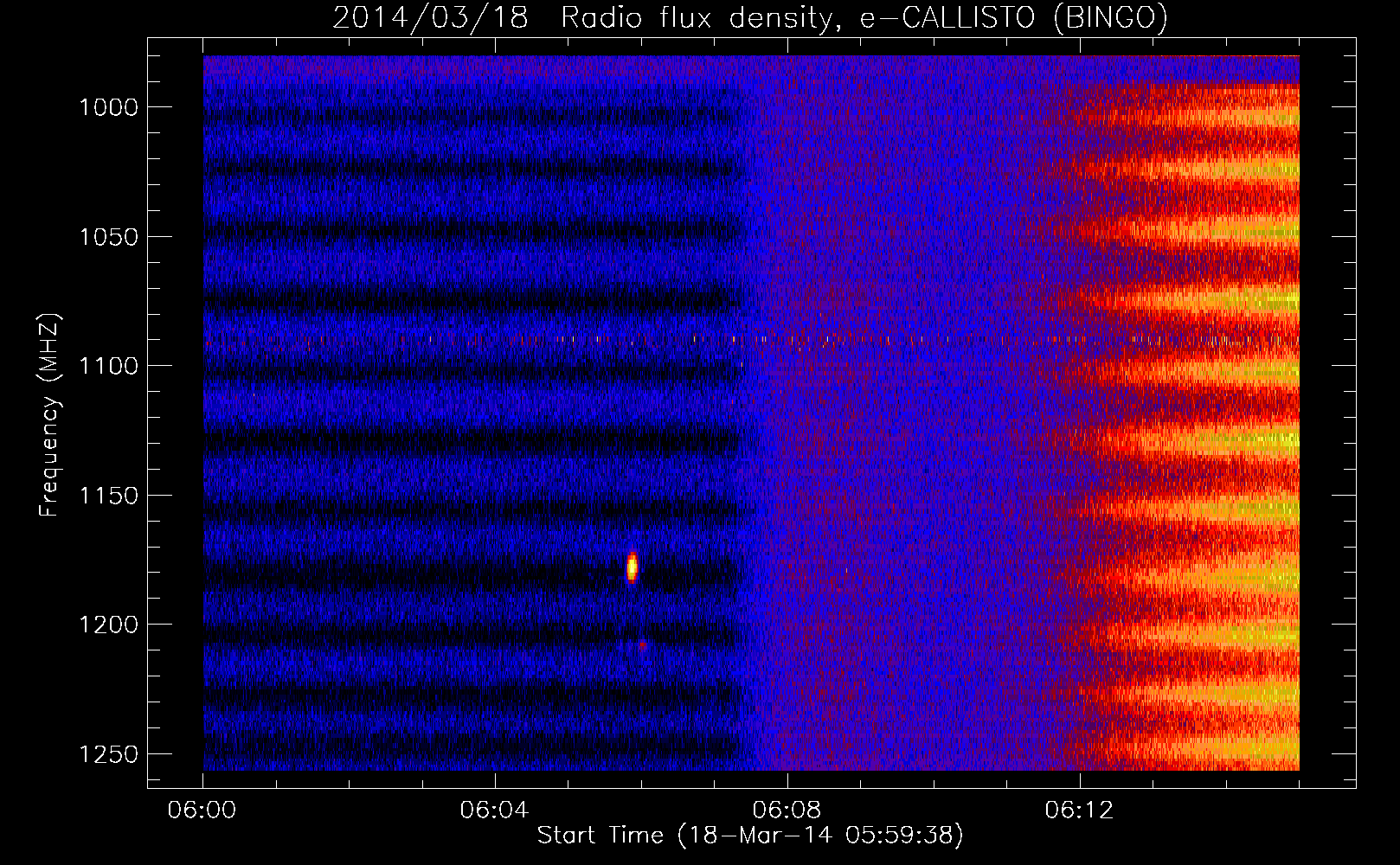
Task: Click the 1100 frequency tick label
Action: pos(109,366)
